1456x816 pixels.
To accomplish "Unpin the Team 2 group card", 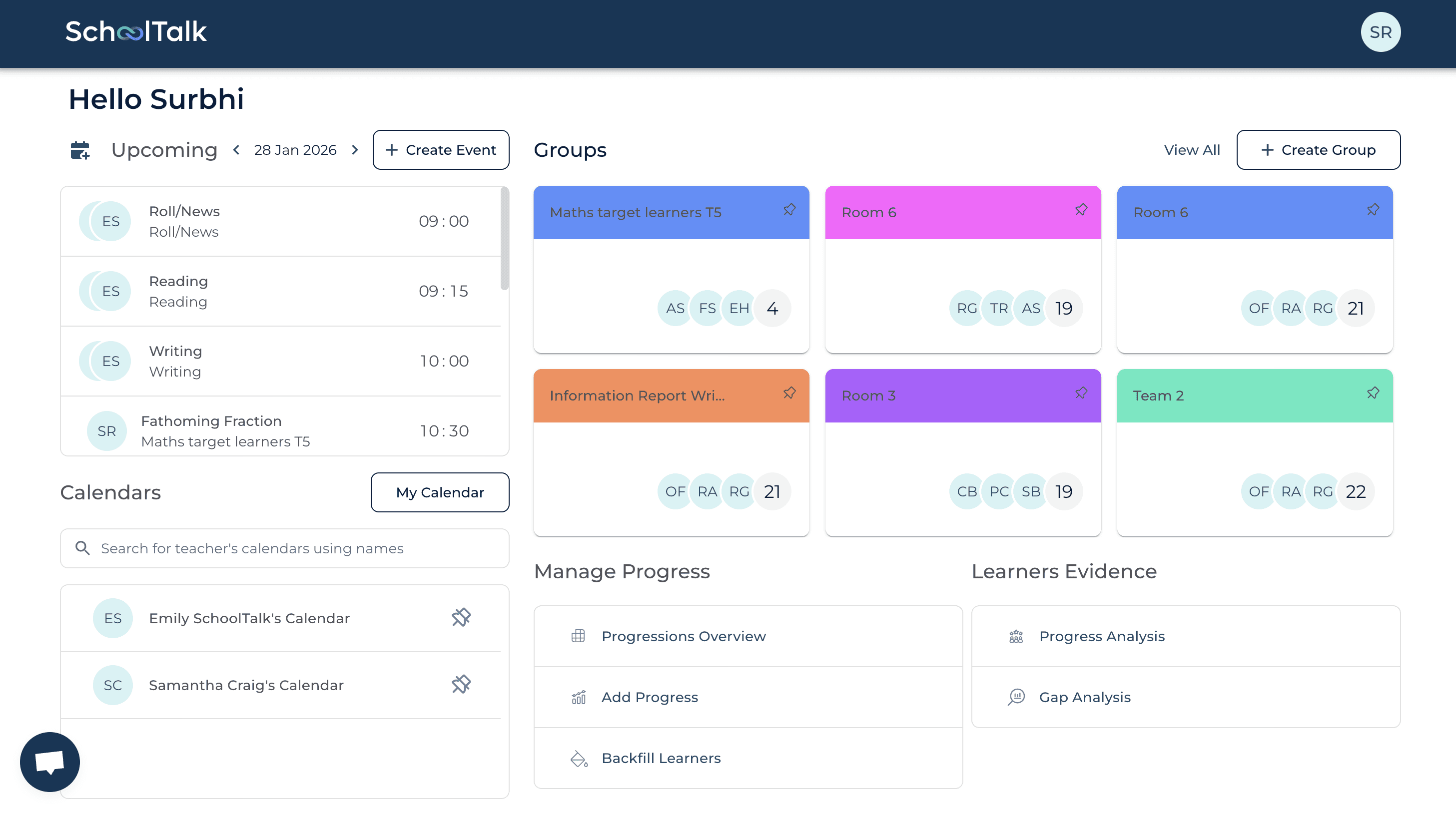I will [1373, 393].
